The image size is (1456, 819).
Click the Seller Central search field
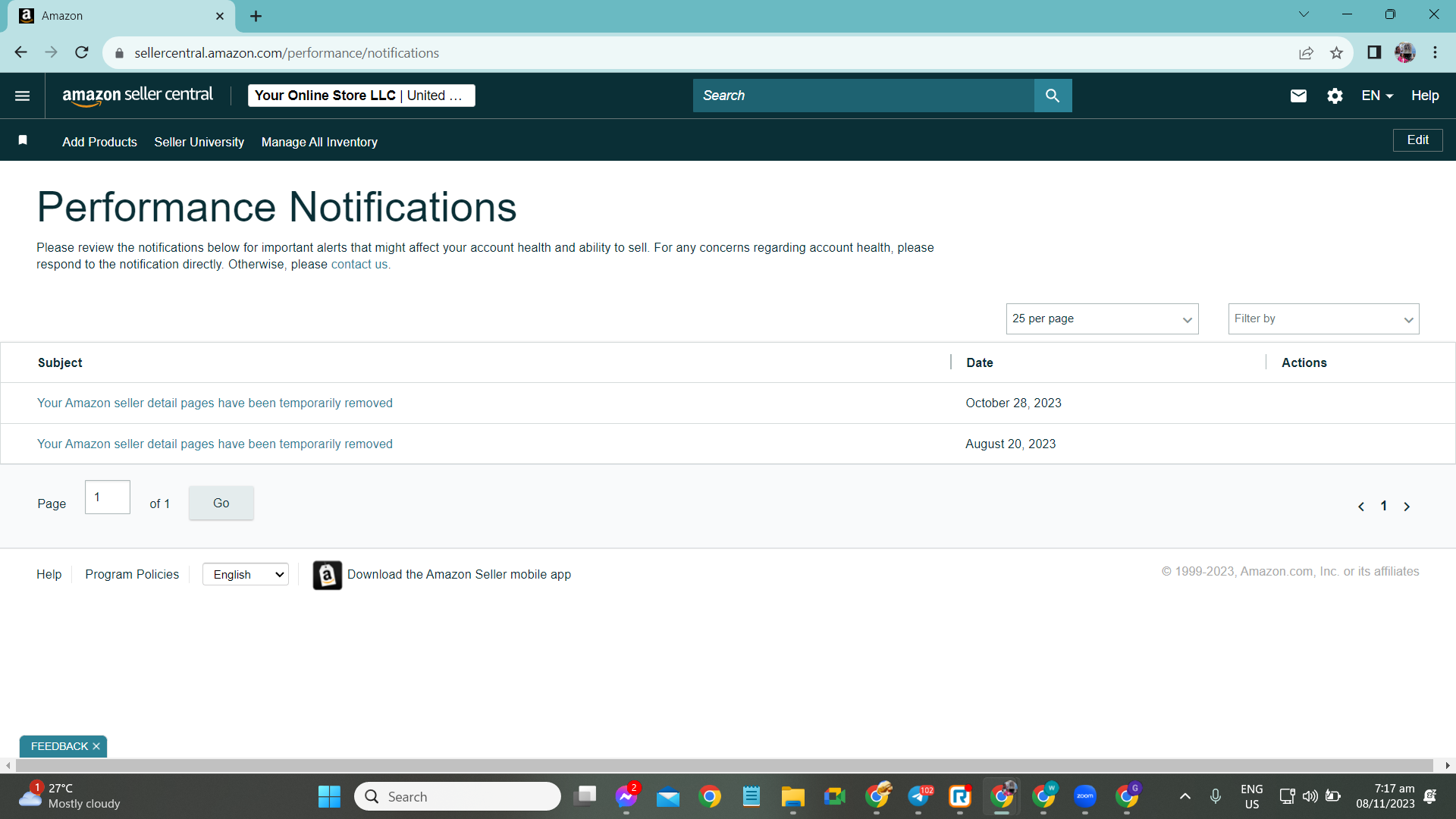click(864, 96)
